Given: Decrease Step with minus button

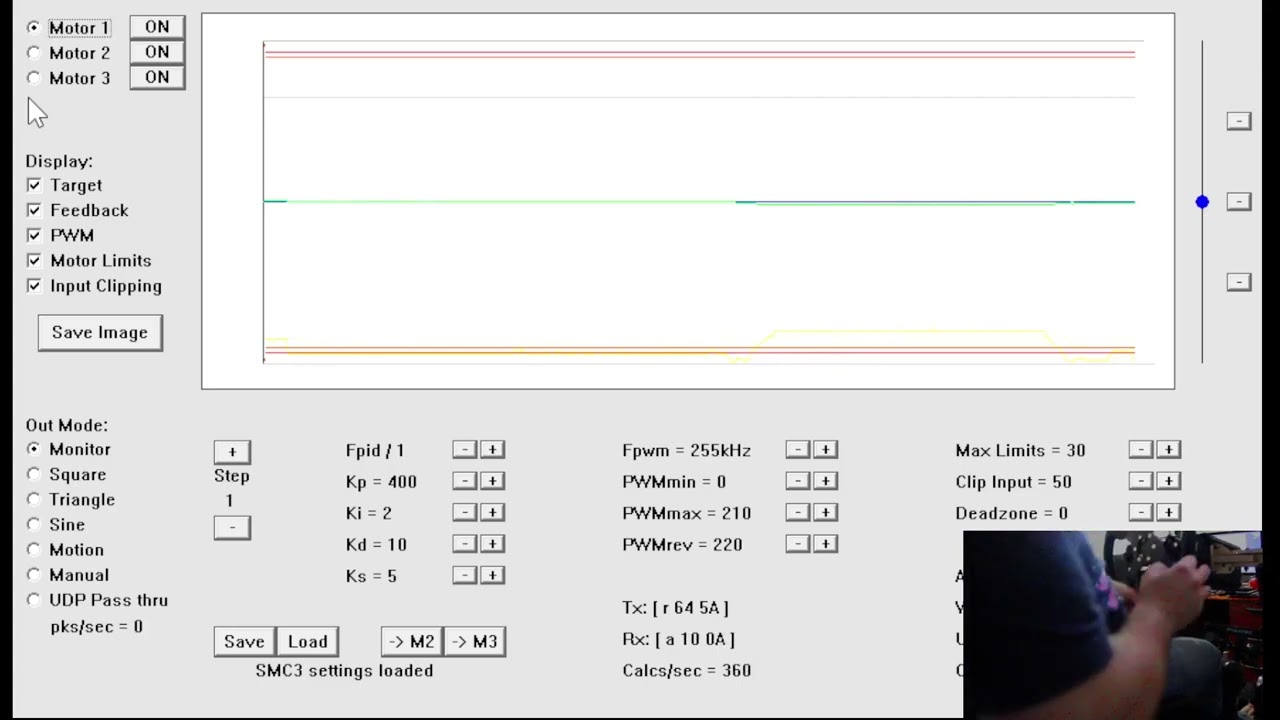Looking at the screenshot, I should tap(232, 527).
